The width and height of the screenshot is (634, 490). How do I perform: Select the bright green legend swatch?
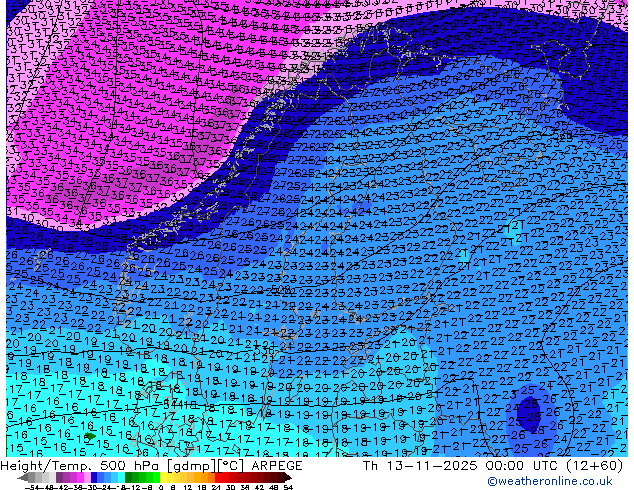156,478
